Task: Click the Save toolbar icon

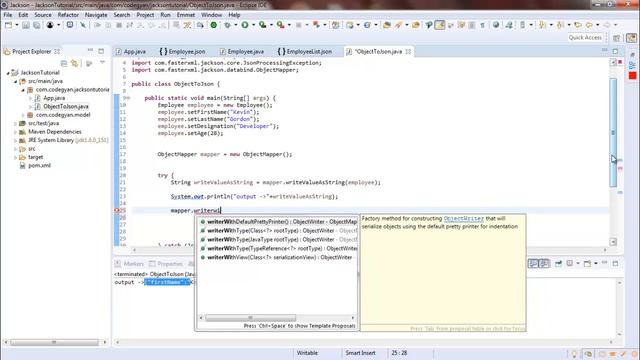Action: 26,25
